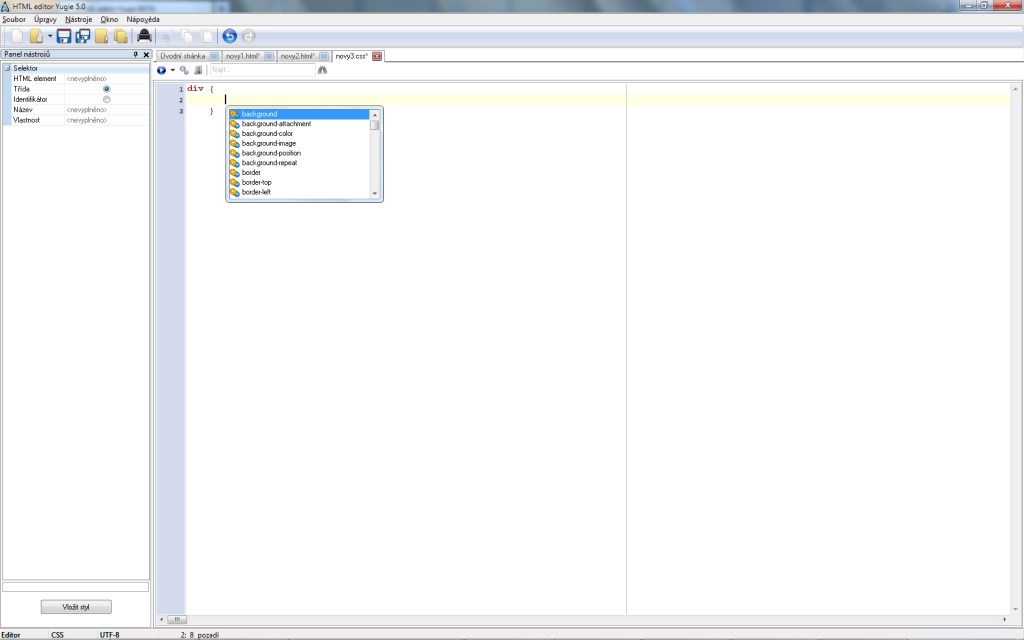Image resolution: width=1024 pixels, height=640 pixels.
Task: Open the dropdown arrow beside open file
Action: click(x=50, y=37)
